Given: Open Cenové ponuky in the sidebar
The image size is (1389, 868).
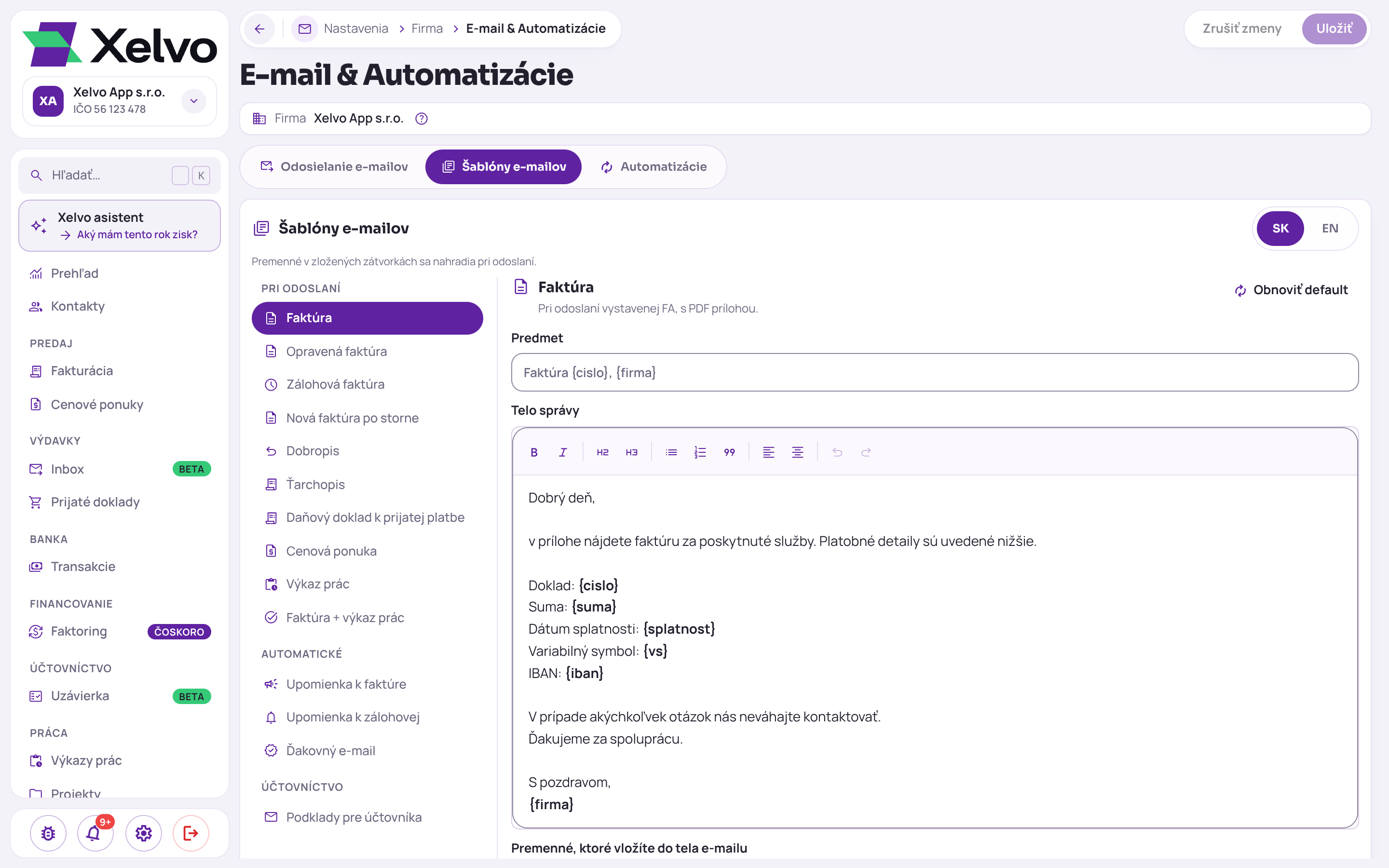Looking at the screenshot, I should pos(120,405).
